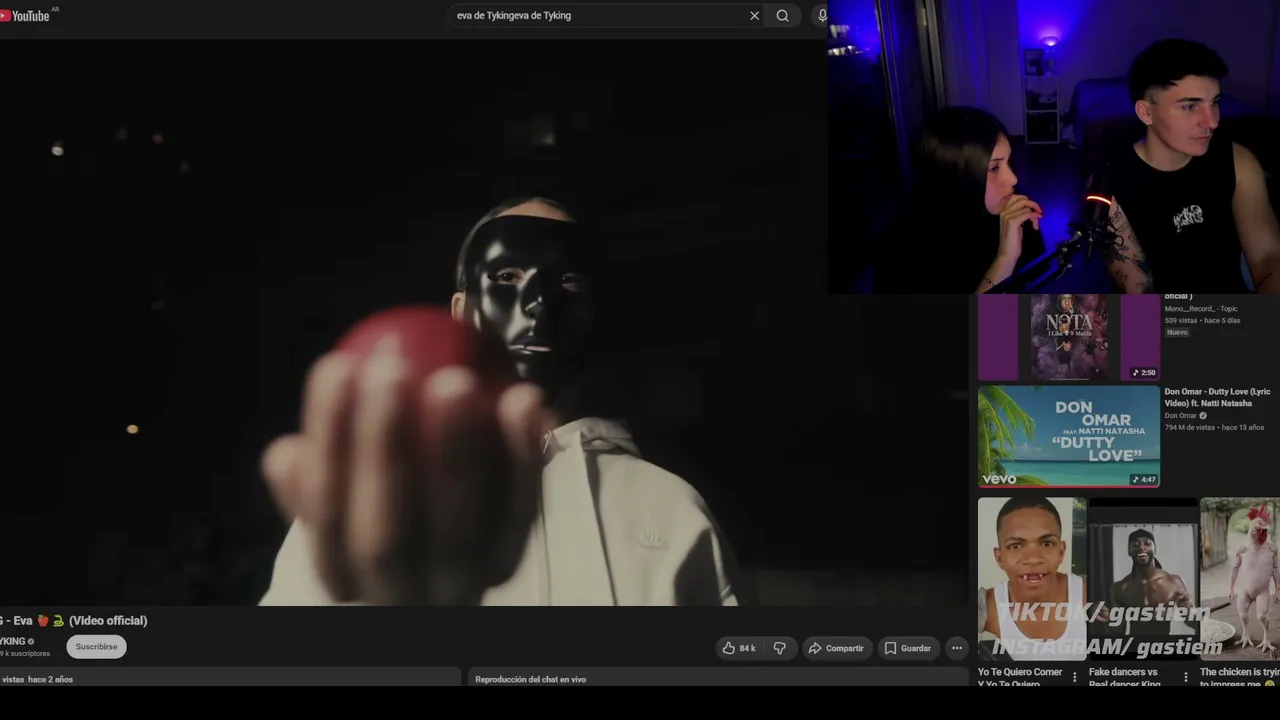The height and width of the screenshot is (720, 1280).
Task: Click the 4:47 duration badge on Dutty Love
Action: click(1144, 479)
